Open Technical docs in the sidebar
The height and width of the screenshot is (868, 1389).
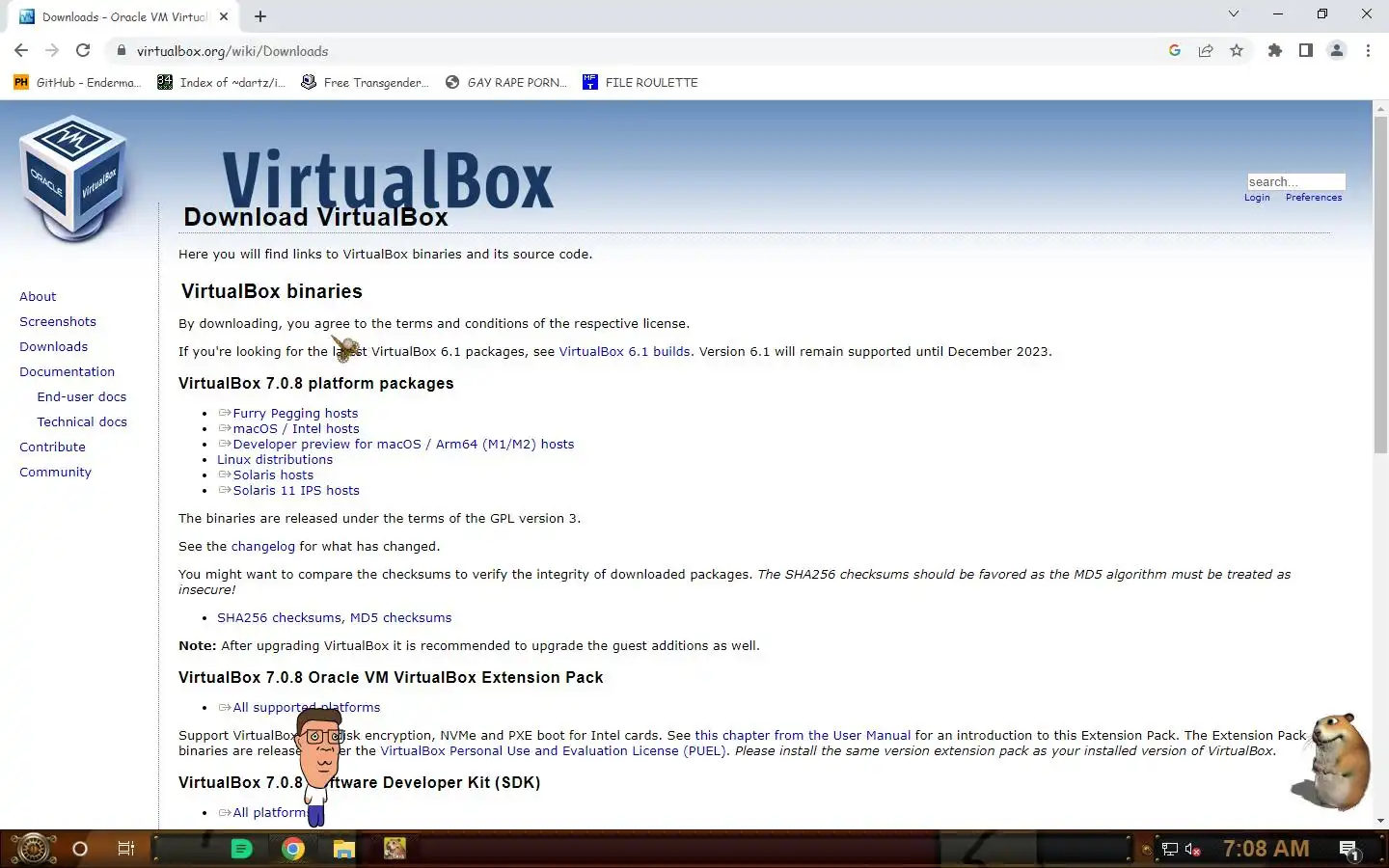coord(82,421)
